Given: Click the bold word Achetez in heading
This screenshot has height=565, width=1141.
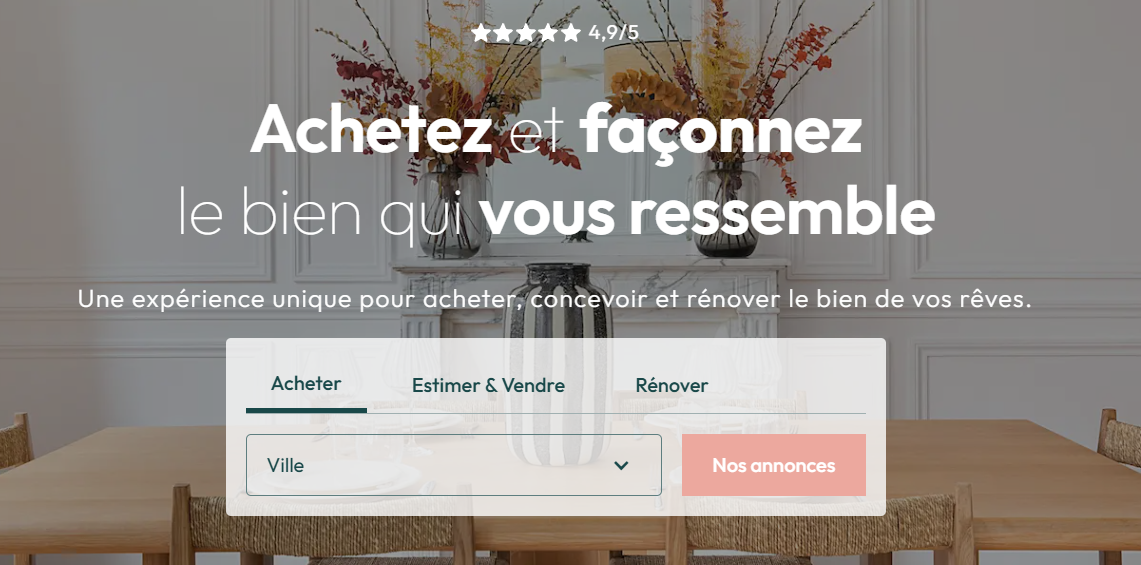Looking at the screenshot, I should (370, 128).
